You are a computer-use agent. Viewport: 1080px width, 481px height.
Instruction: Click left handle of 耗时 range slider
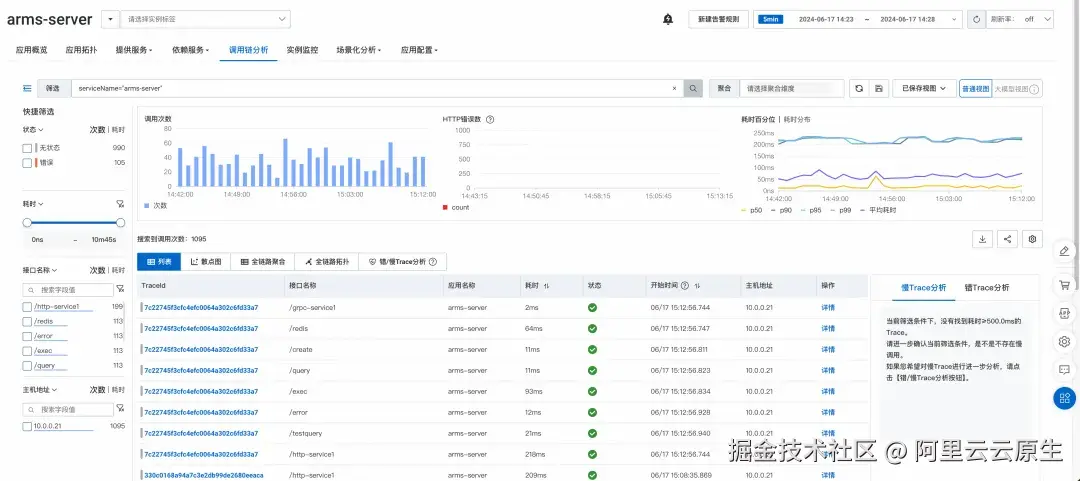(x=28, y=223)
